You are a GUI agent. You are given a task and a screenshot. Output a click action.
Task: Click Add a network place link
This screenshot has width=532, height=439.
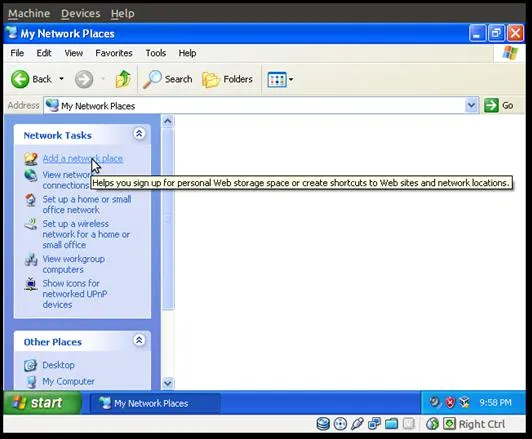(83, 158)
